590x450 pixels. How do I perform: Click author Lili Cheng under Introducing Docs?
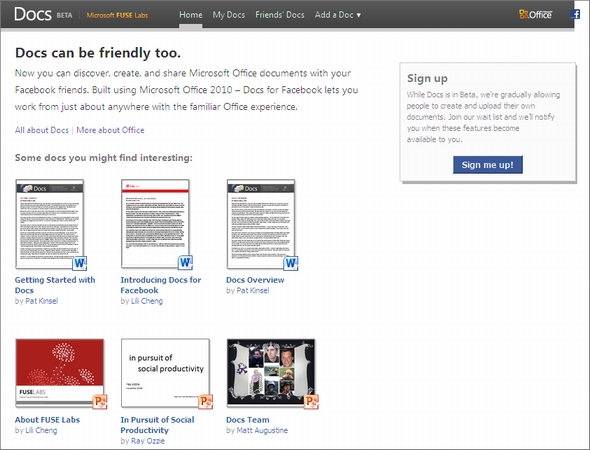[x=147, y=301]
